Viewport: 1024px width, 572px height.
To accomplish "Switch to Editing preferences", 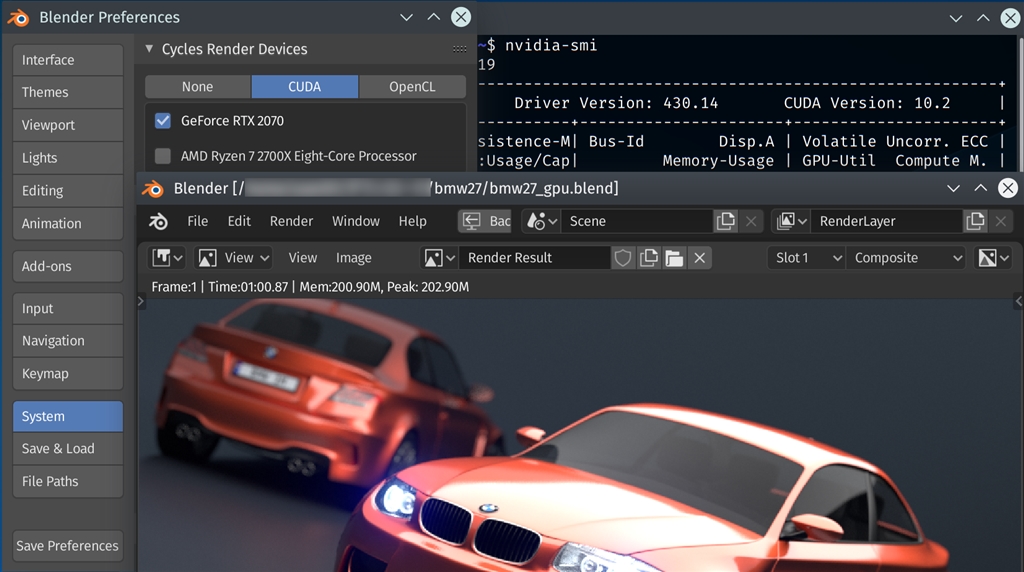I will pos(68,191).
